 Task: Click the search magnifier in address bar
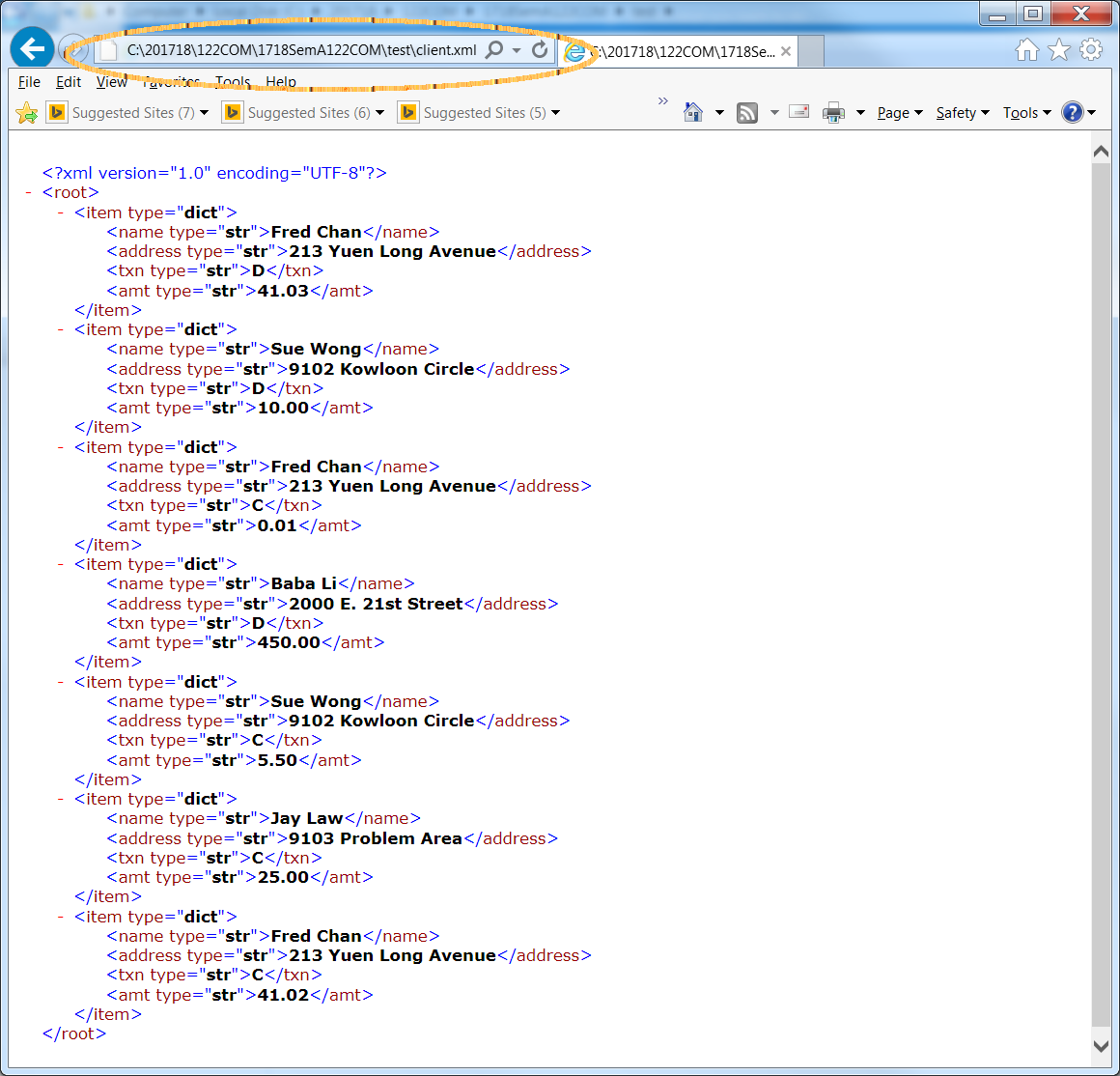(x=494, y=49)
